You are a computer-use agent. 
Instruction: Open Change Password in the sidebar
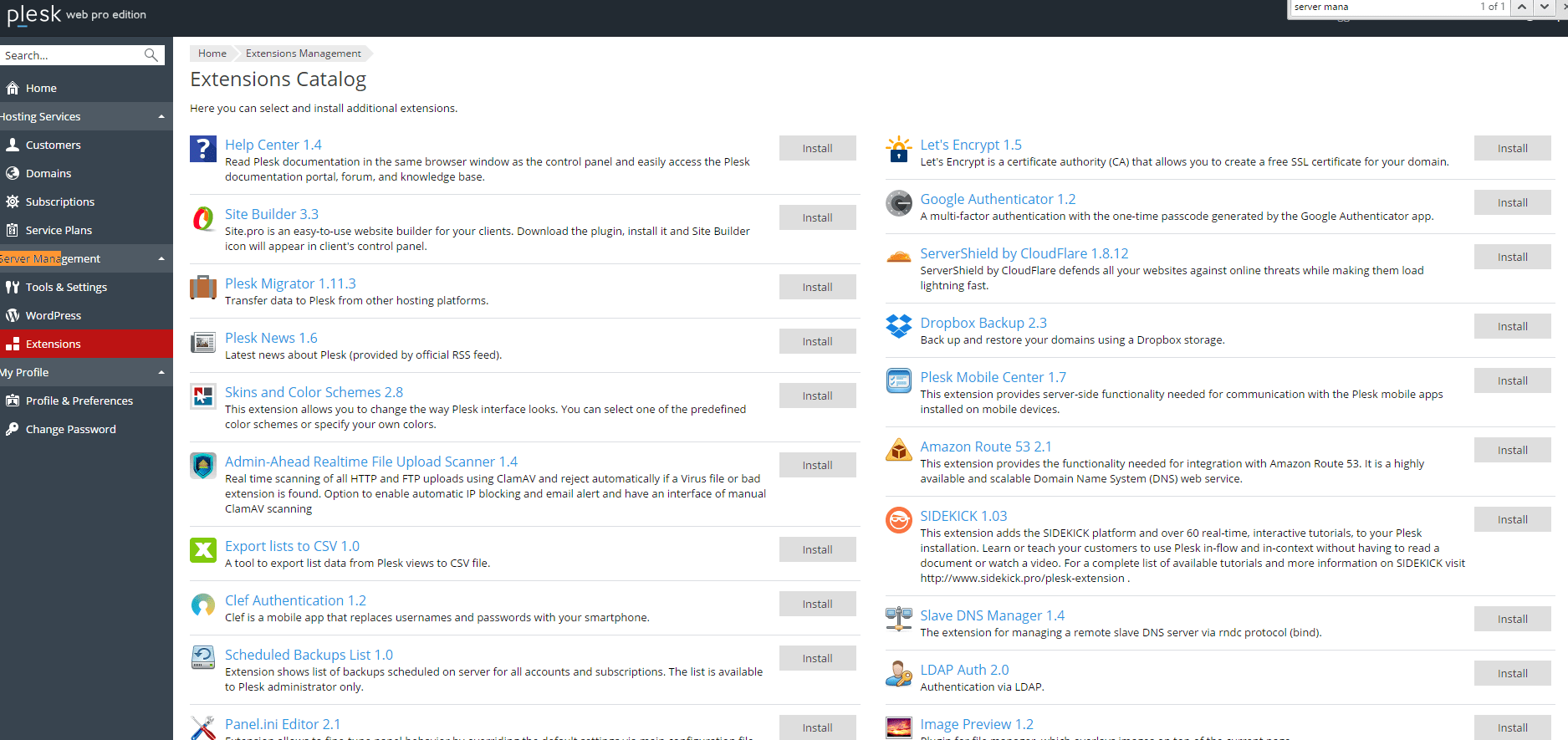pos(86,430)
